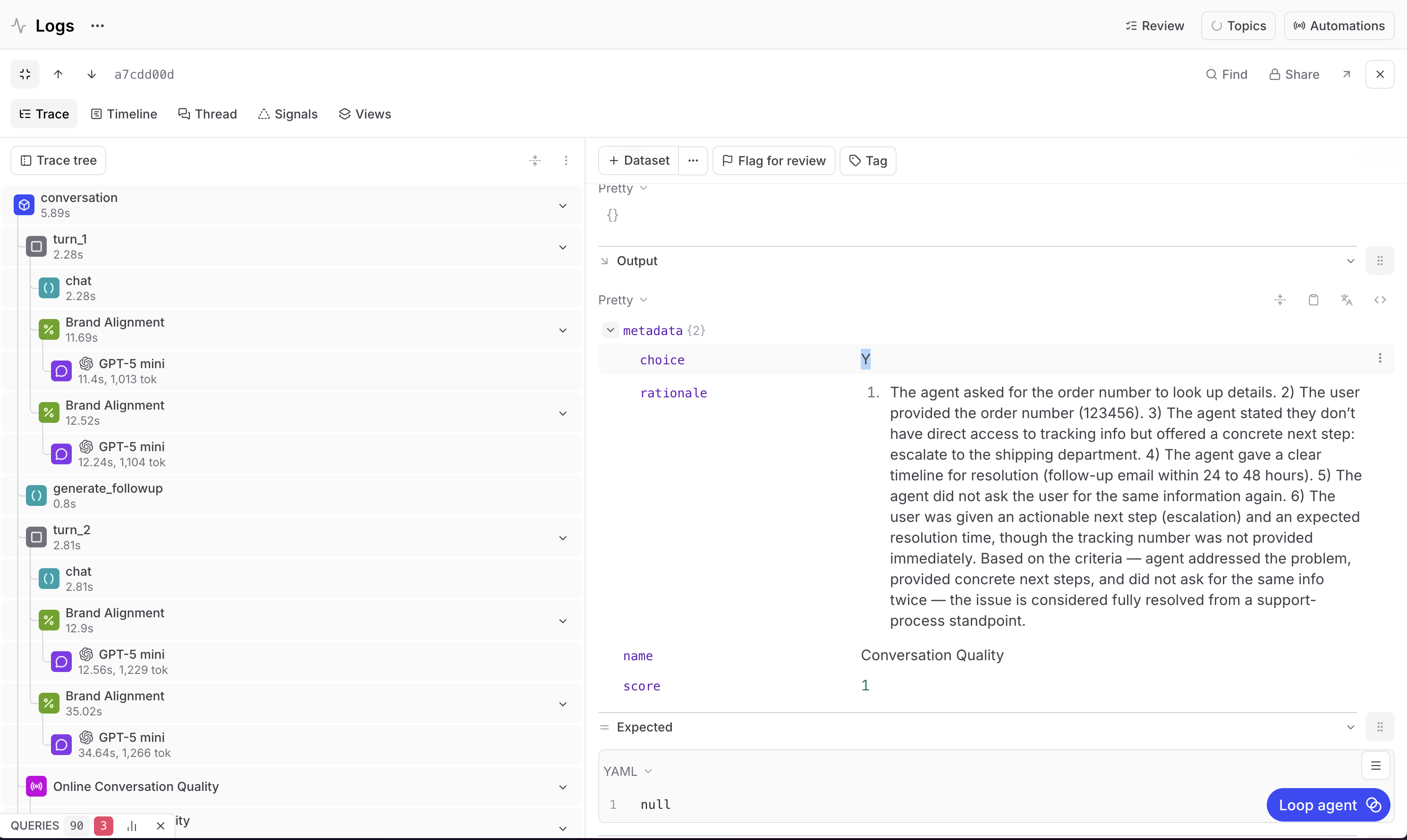This screenshot has width=1407, height=840.
Task: Flag this span for review
Action: coord(774,161)
